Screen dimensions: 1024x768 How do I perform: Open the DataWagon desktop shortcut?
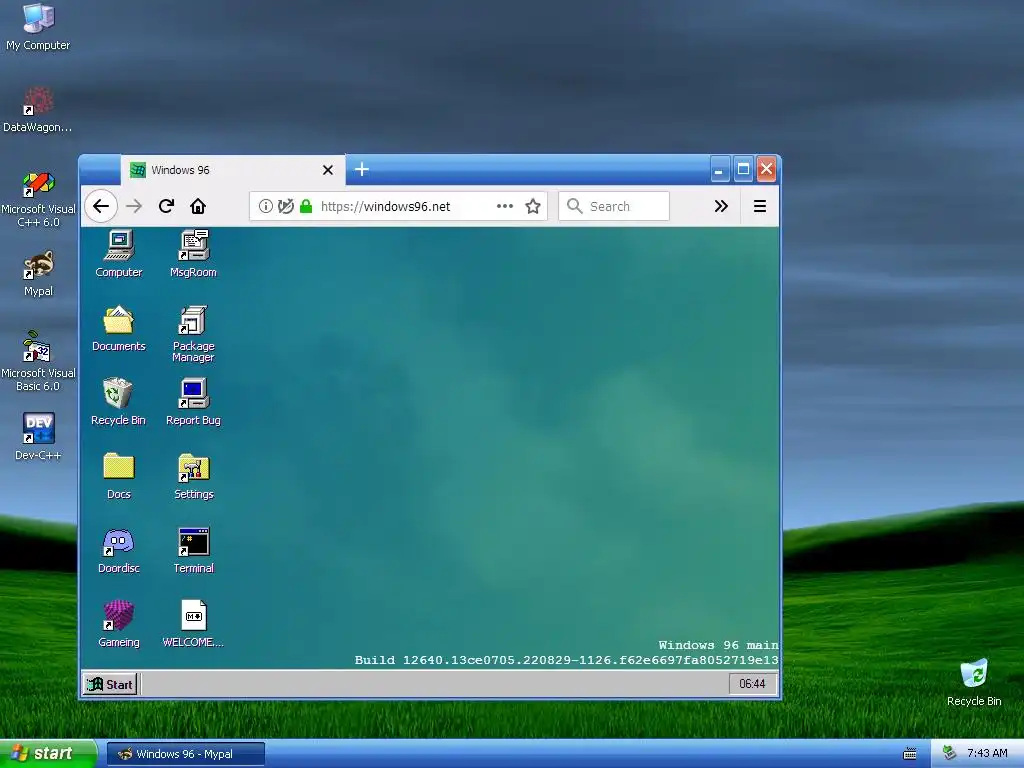point(38,110)
